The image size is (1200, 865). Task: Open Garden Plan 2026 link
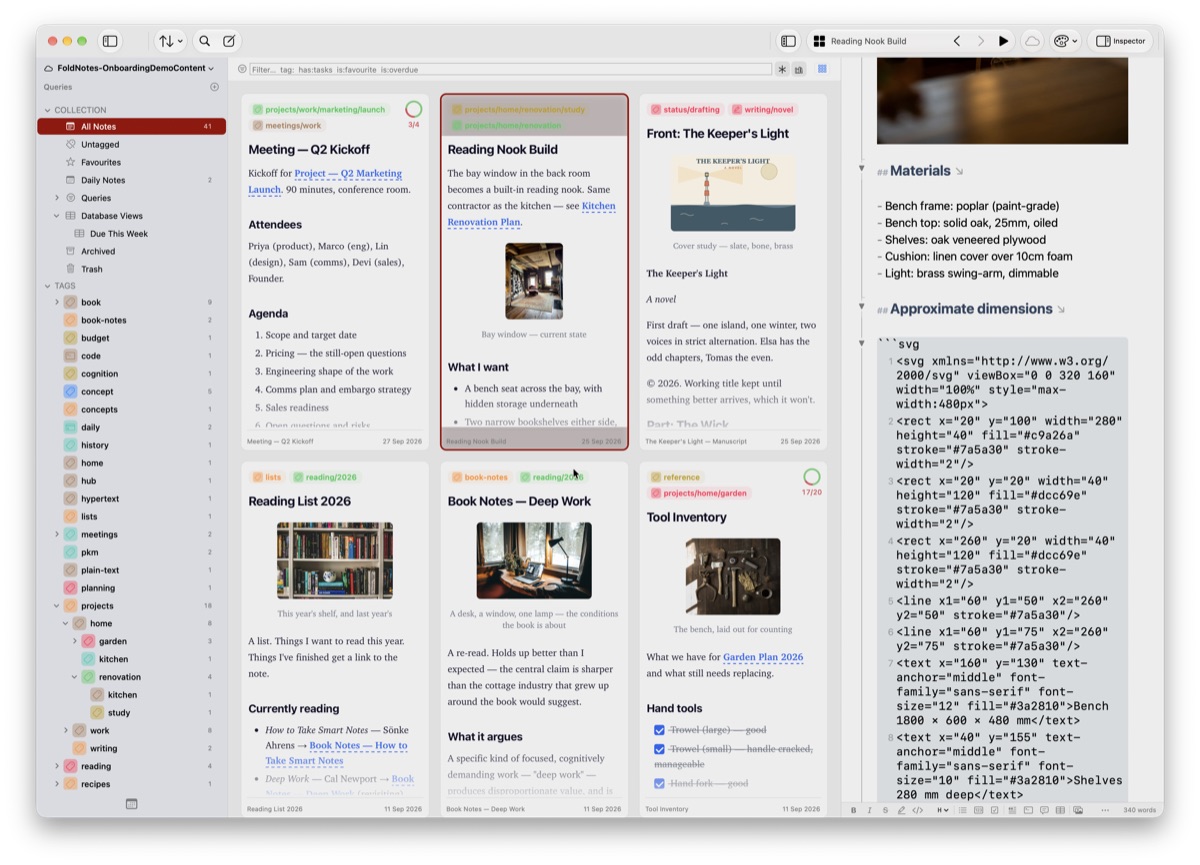(x=763, y=657)
